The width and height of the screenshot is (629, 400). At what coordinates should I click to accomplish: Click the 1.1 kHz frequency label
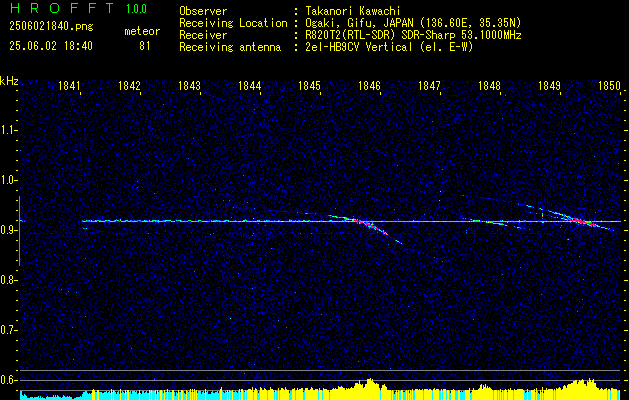tap(8, 130)
